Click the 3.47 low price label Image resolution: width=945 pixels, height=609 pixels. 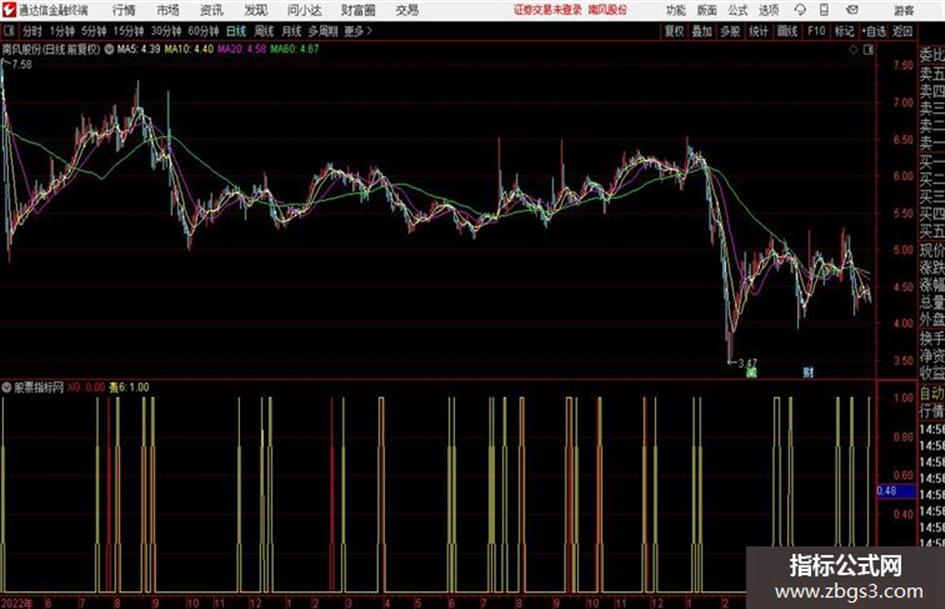click(747, 363)
